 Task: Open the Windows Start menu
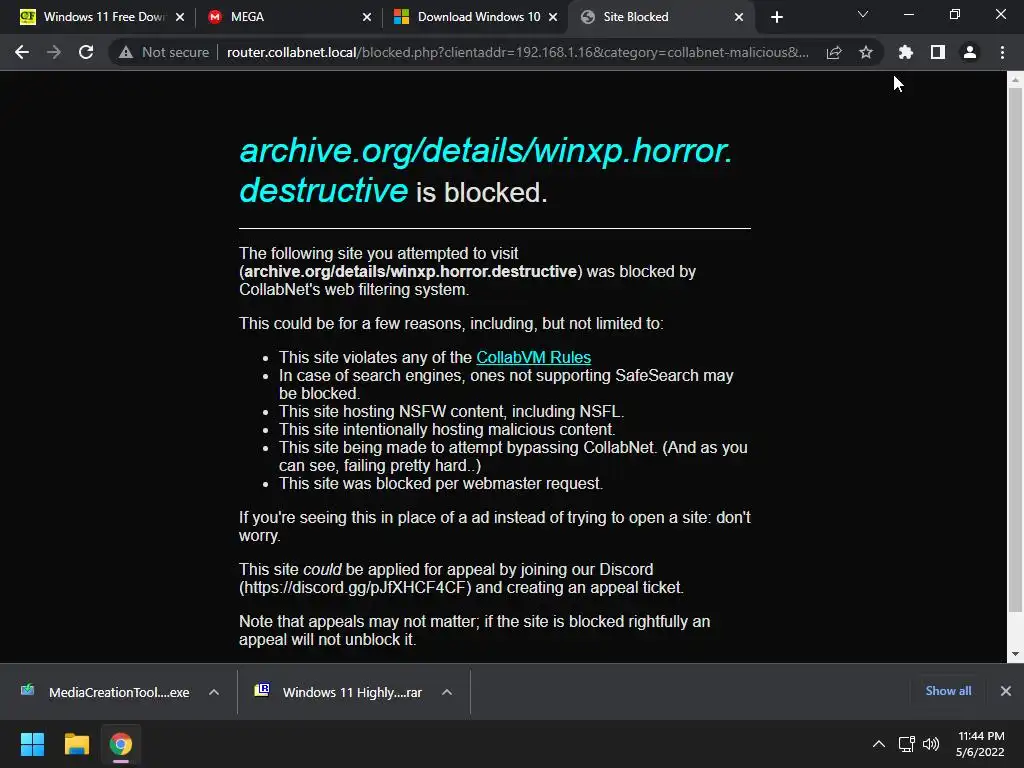(x=32, y=744)
